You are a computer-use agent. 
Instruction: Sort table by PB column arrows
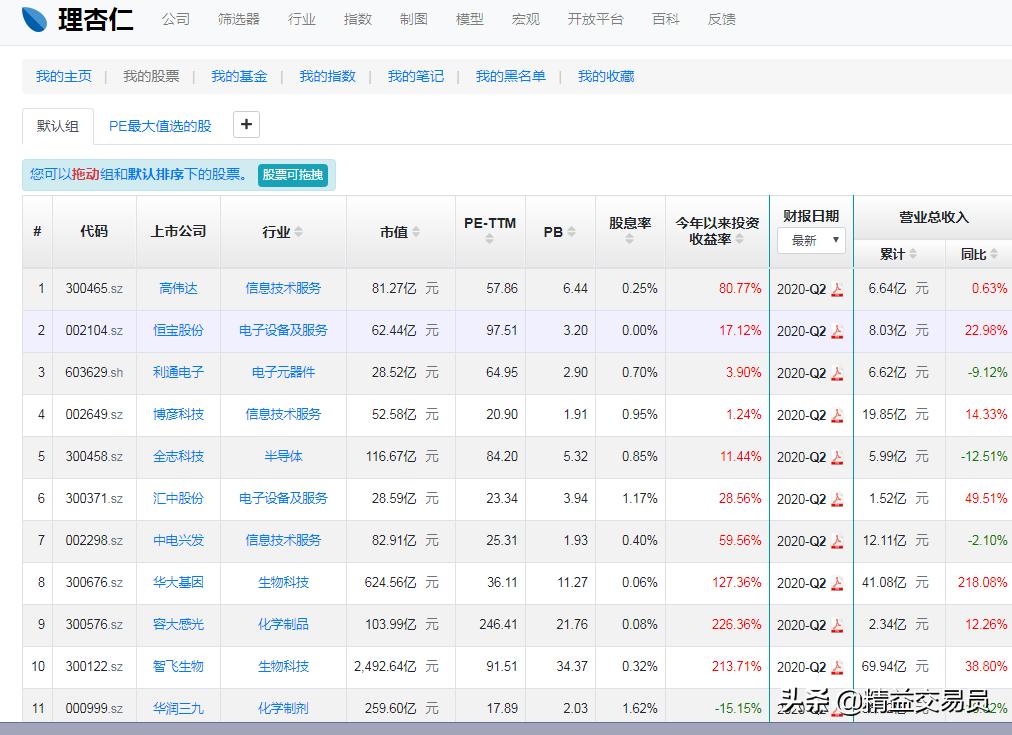coord(571,232)
